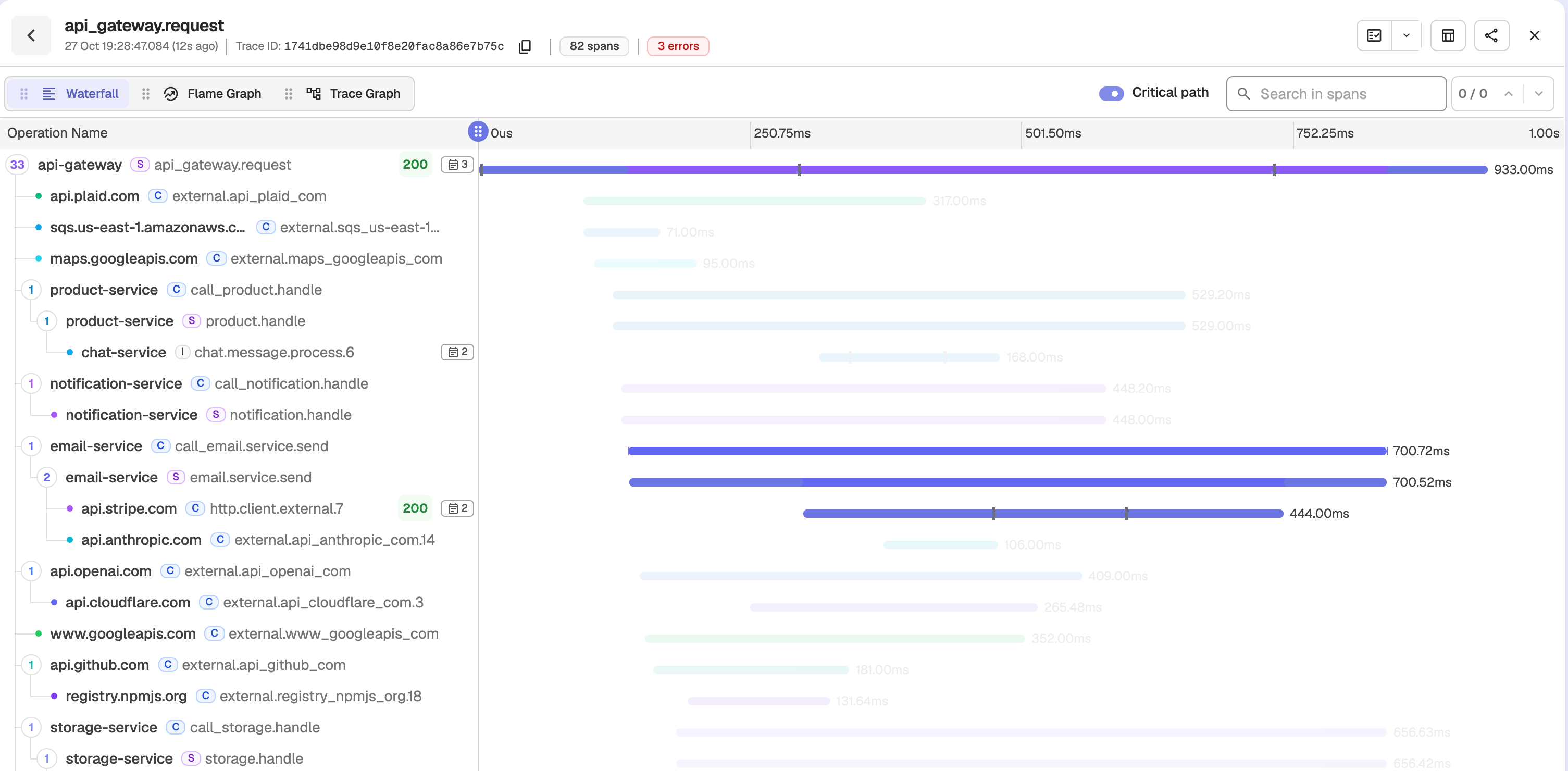The image size is (1568, 771).
Task: Close the trace detail view
Action: 1535,35
